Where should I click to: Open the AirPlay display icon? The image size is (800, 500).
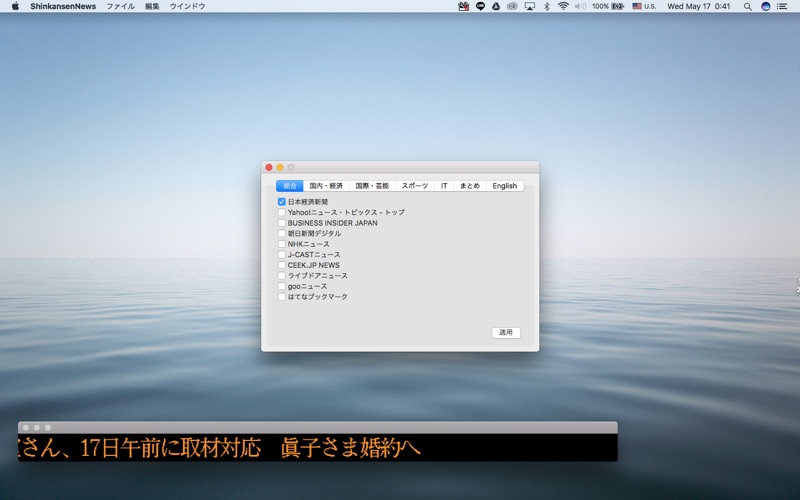[530, 6]
